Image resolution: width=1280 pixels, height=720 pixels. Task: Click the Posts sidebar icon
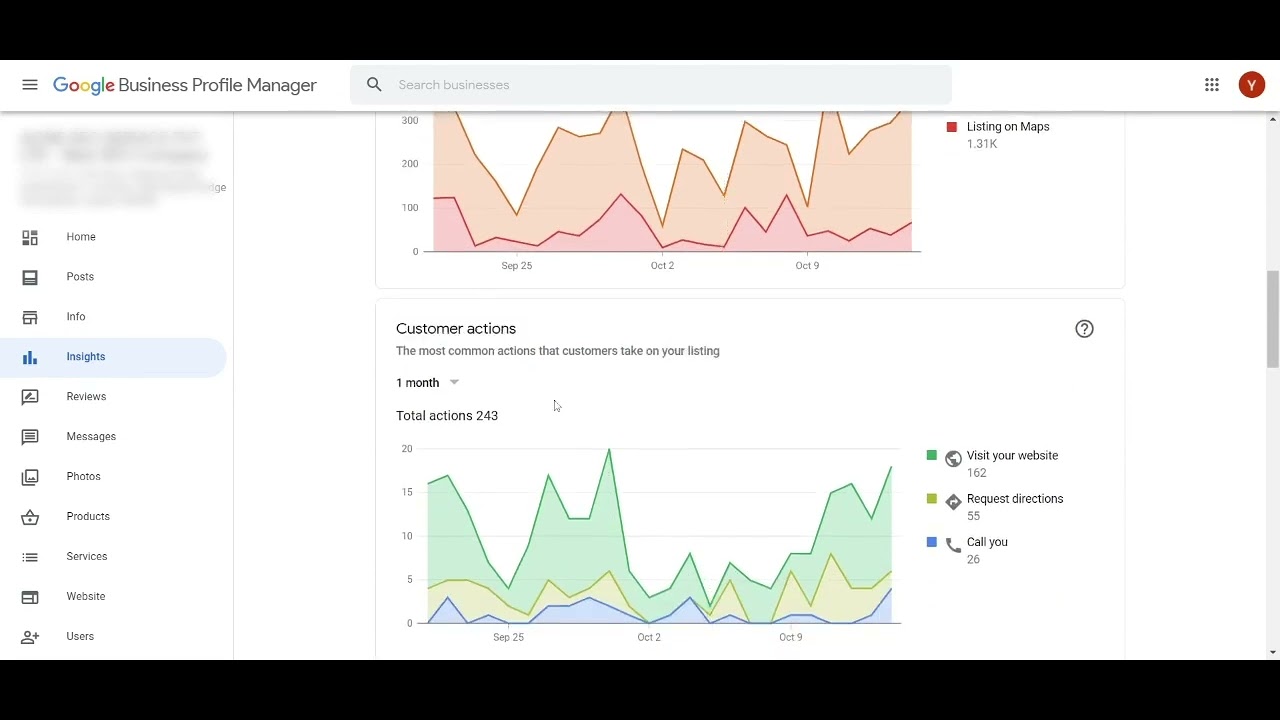30,277
